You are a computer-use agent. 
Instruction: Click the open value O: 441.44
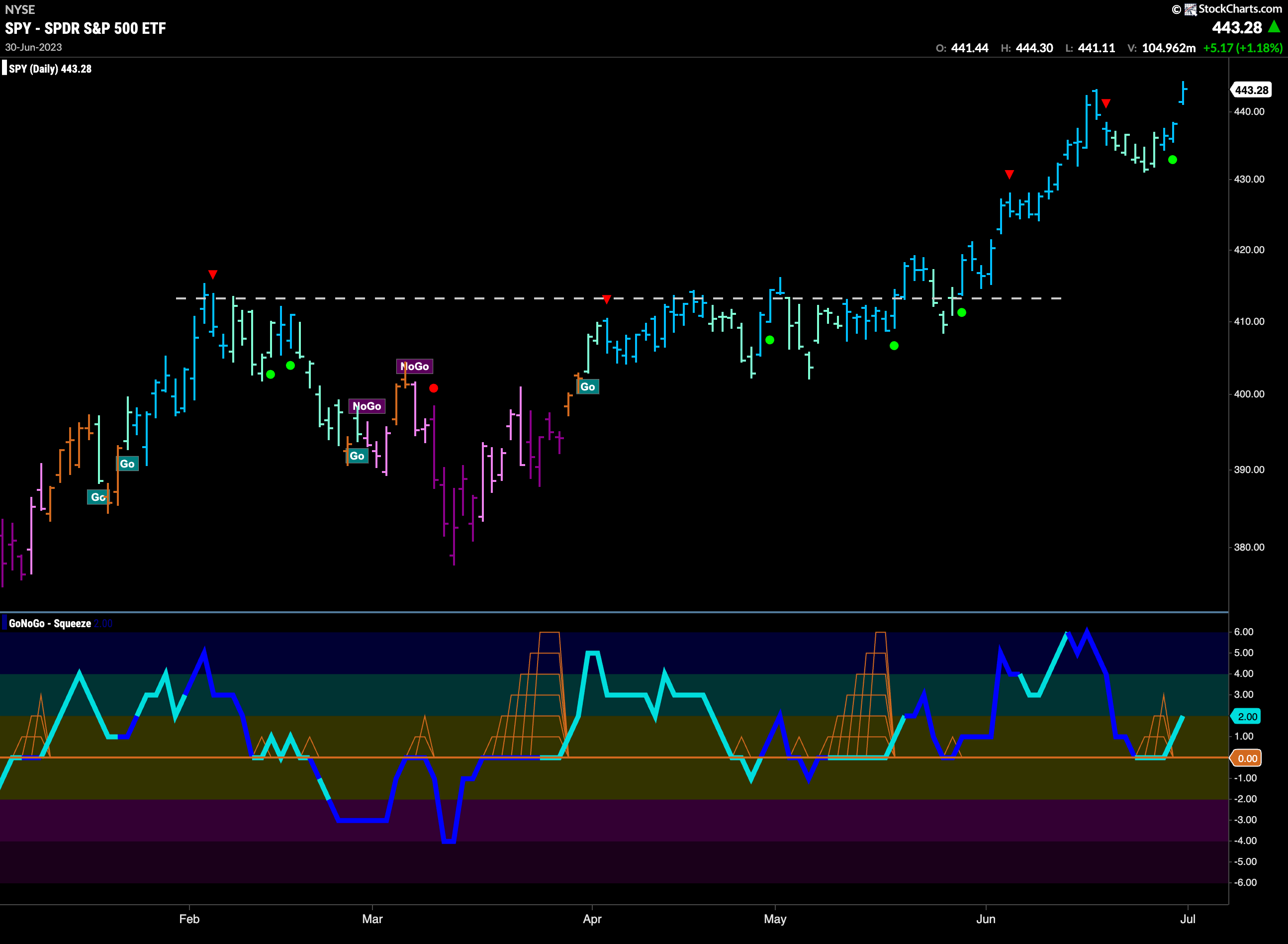pos(962,48)
